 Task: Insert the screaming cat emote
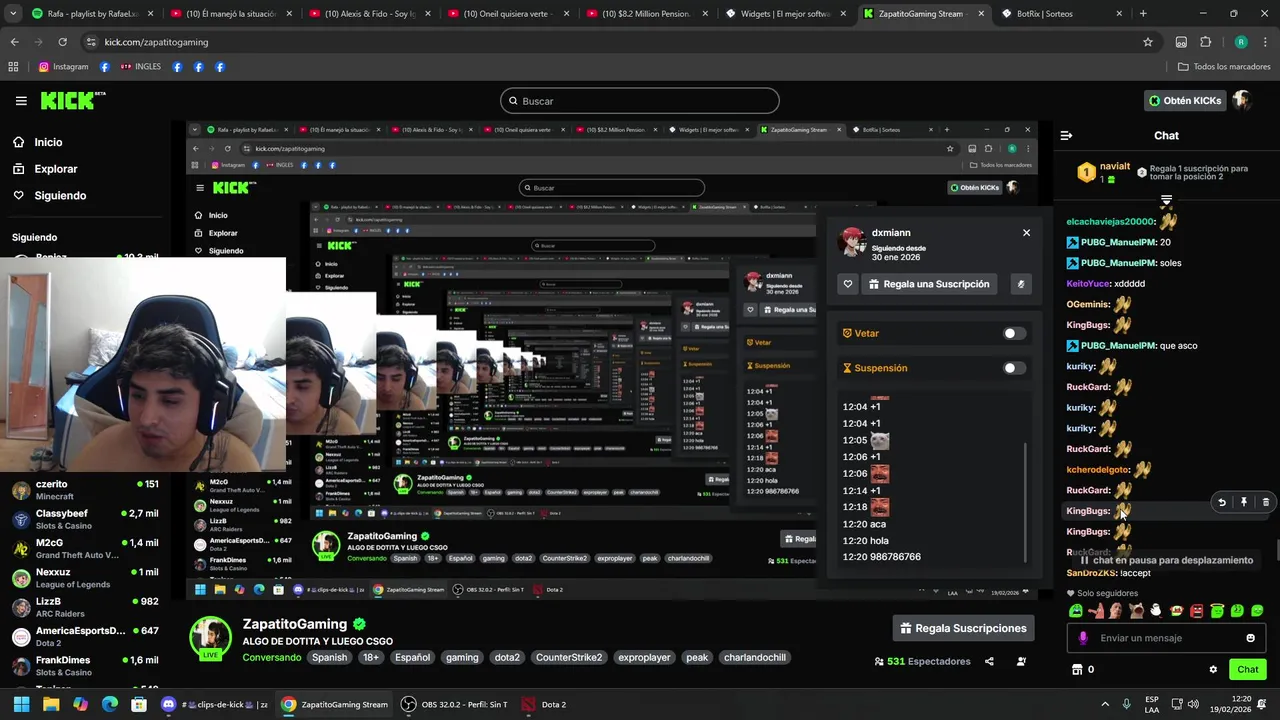[1136, 610]
